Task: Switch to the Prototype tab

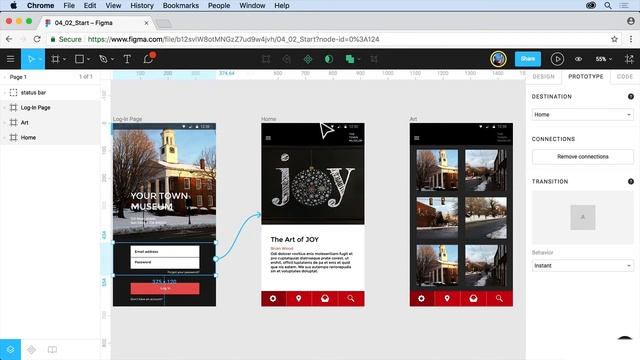Action: 586,76
